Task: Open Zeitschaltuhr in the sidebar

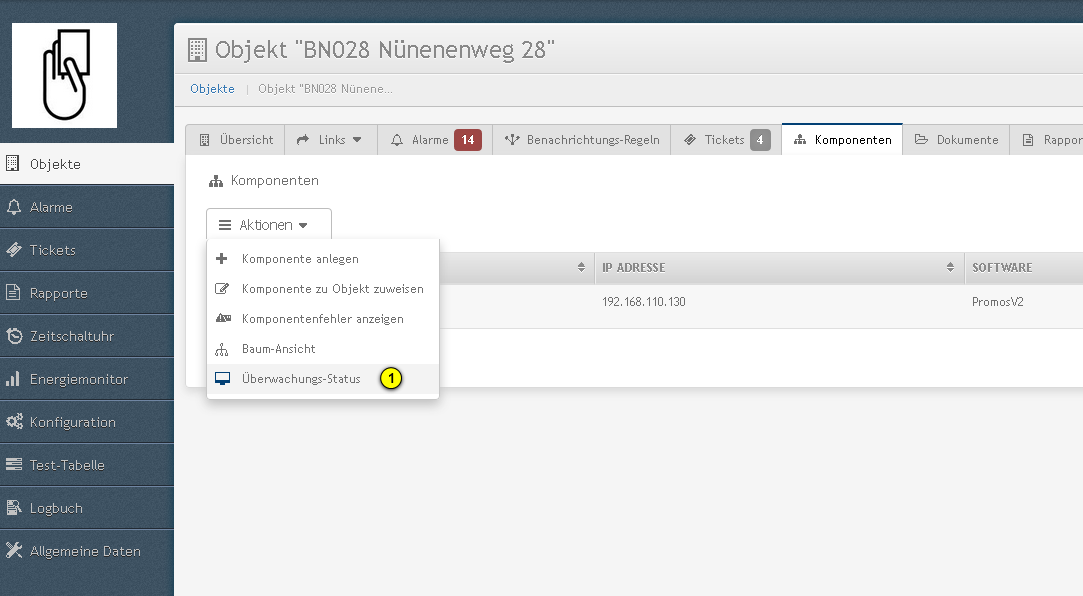Action: 87,336
